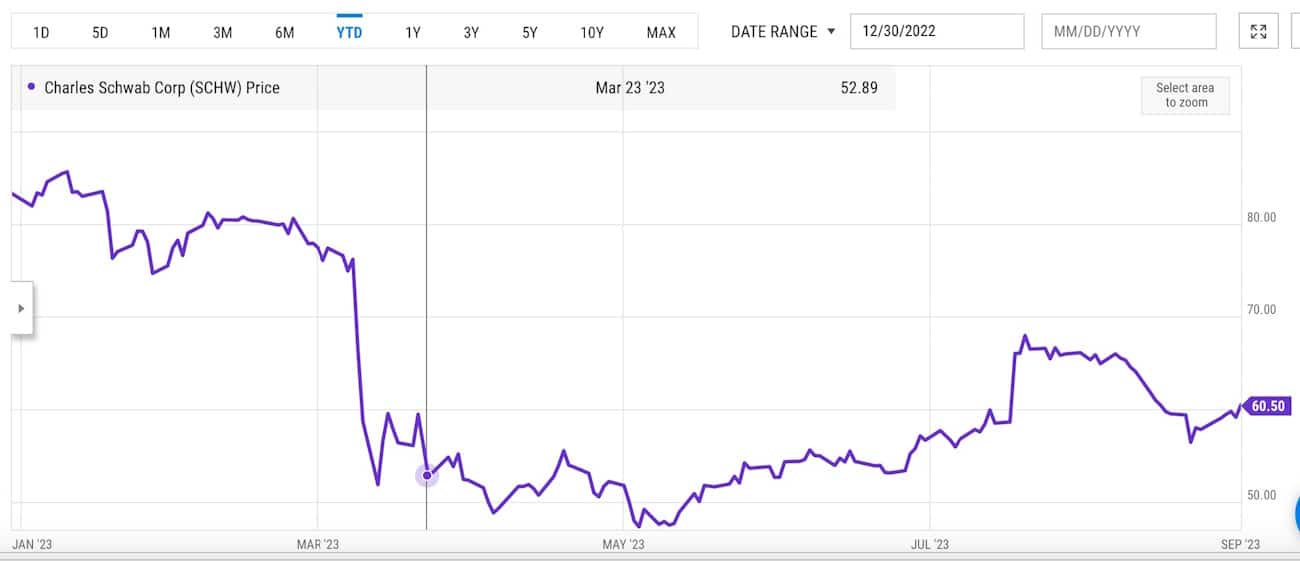Click the Charles Schwab Corp legend label
This screenshot has height=561, width=1300.
pyautogui.click(x=162, y=88)
